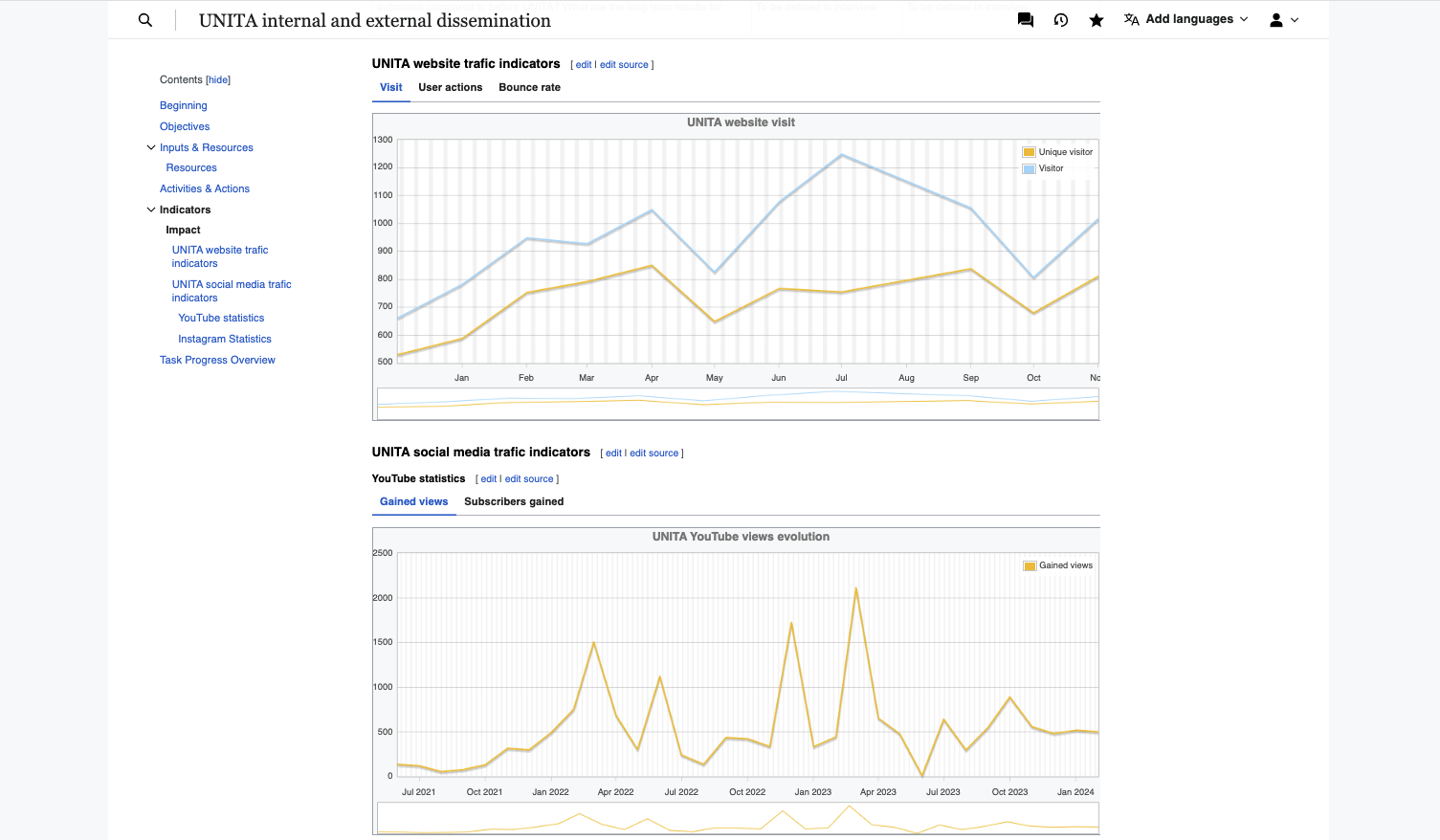Edit YouTube statistics section
This screenshot has width=1440, height=840.
489,479
